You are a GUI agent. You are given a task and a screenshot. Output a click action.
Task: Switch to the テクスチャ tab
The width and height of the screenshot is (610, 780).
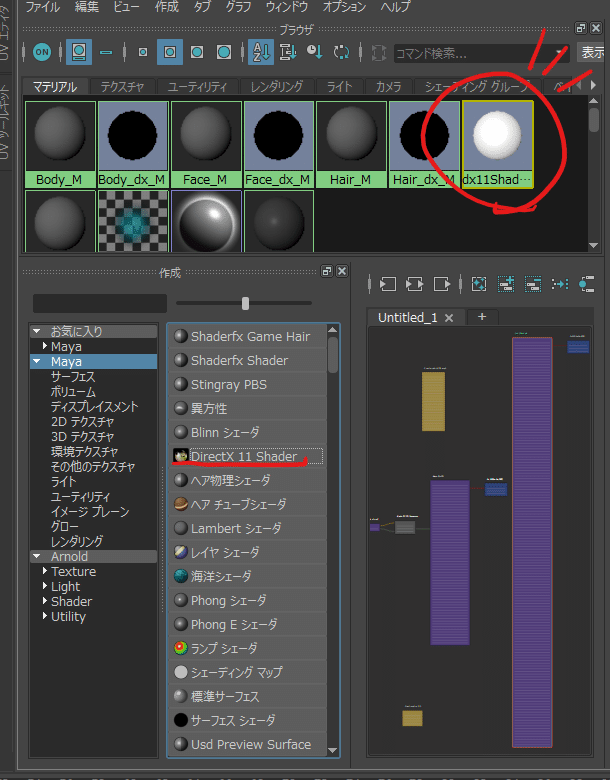point(122,87)
